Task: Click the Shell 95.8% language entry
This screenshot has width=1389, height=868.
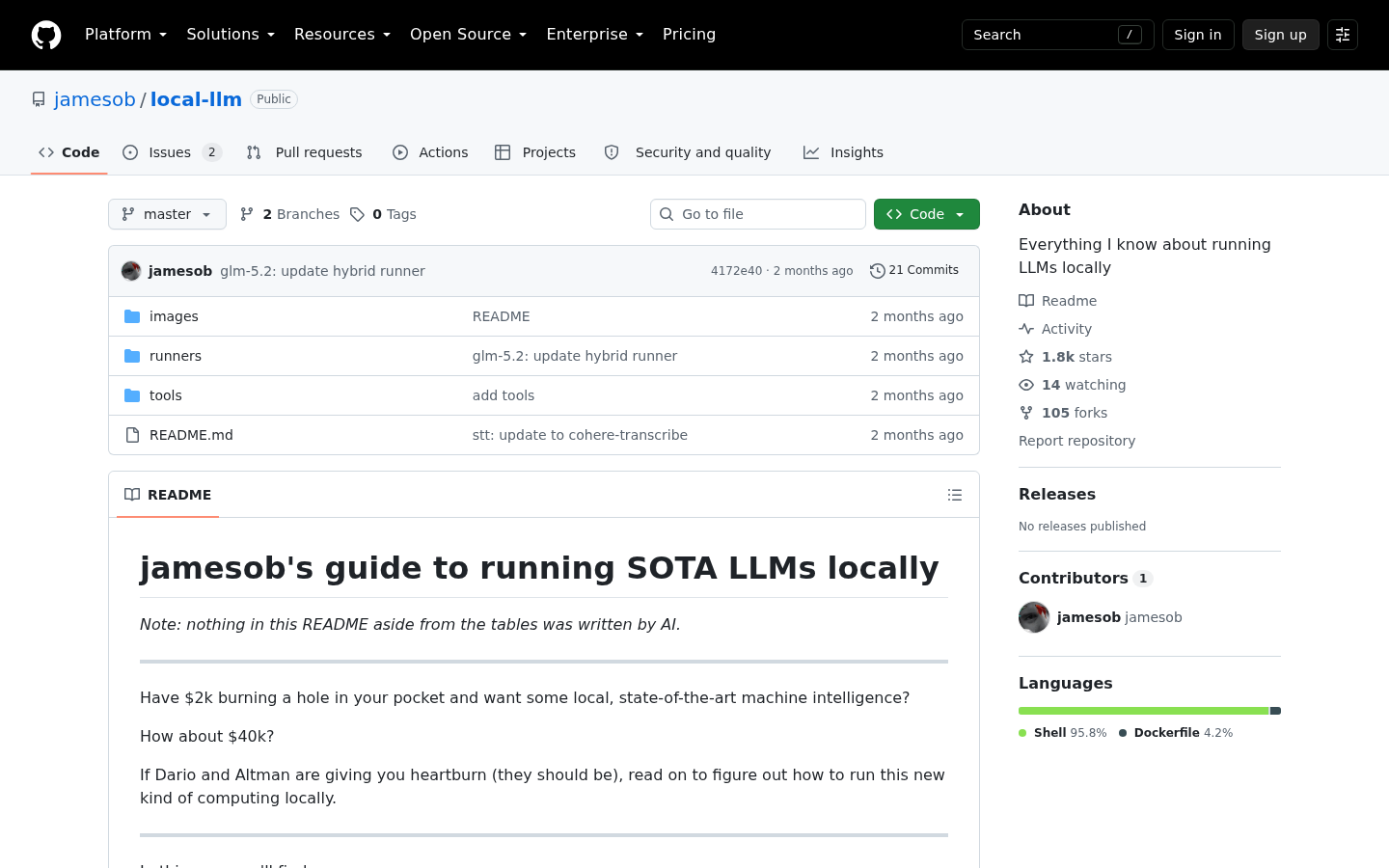Action: point(1063,733)
